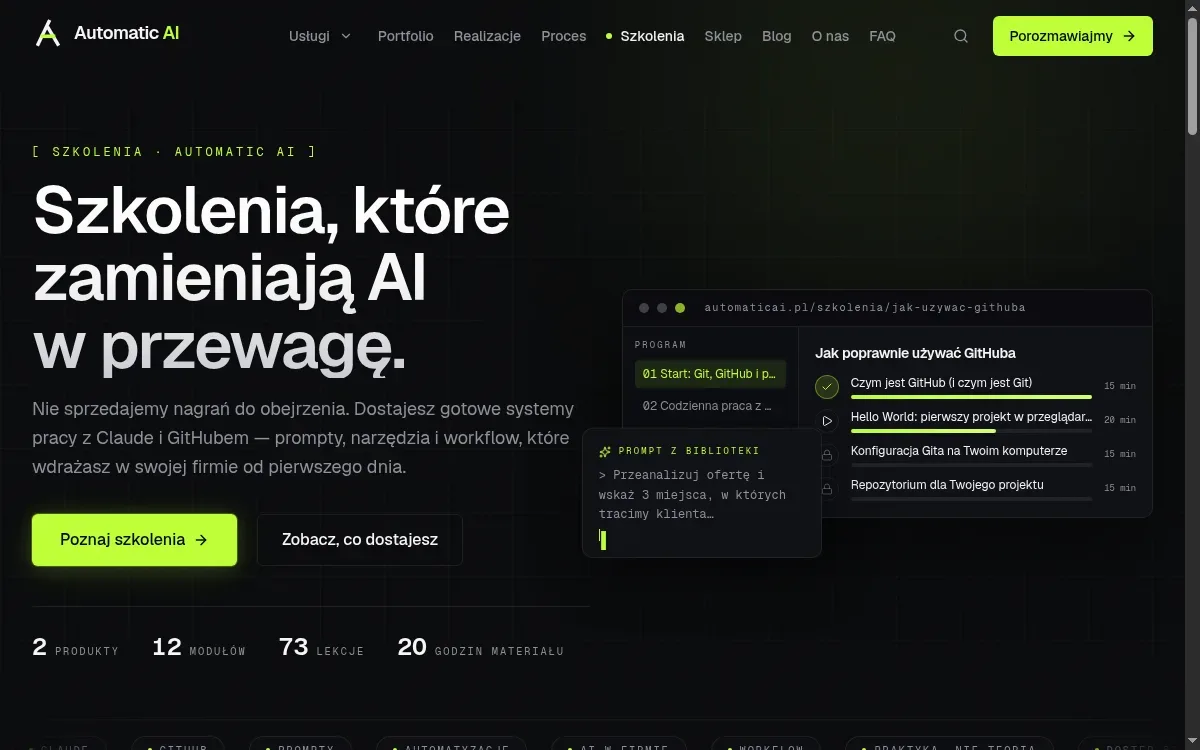Viewport: 1200px width, 750px height.
Task: Select program module 02 Codzienna praca
Action: [x=710, y=406]
